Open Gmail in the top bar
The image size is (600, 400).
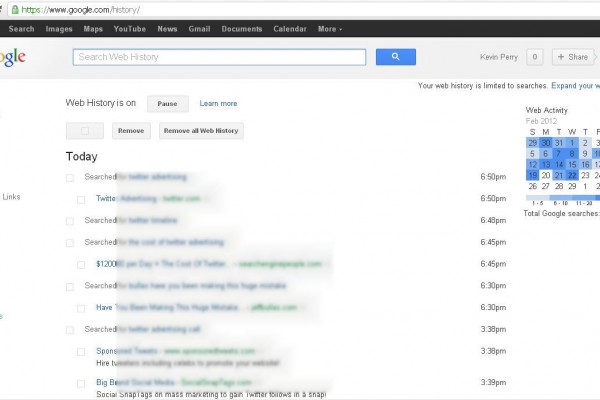(x=199, y=29)
